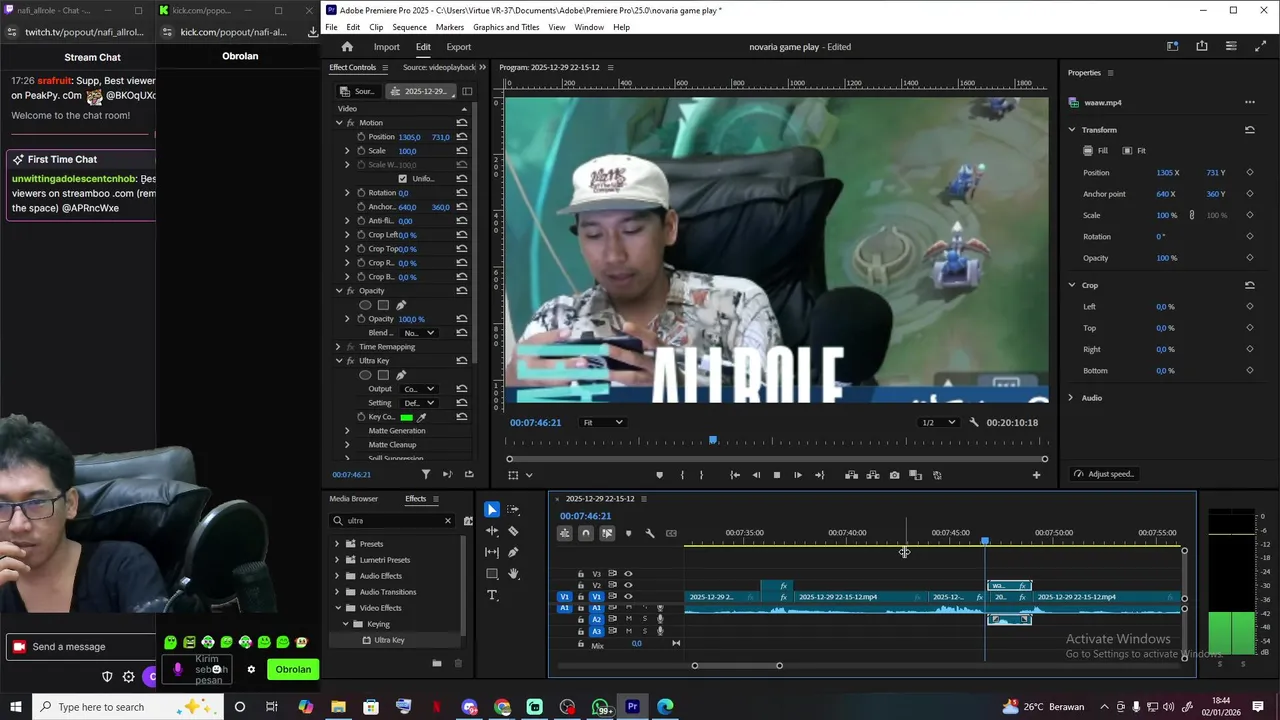Switch to the Media Browser tab

coord(354,499)
